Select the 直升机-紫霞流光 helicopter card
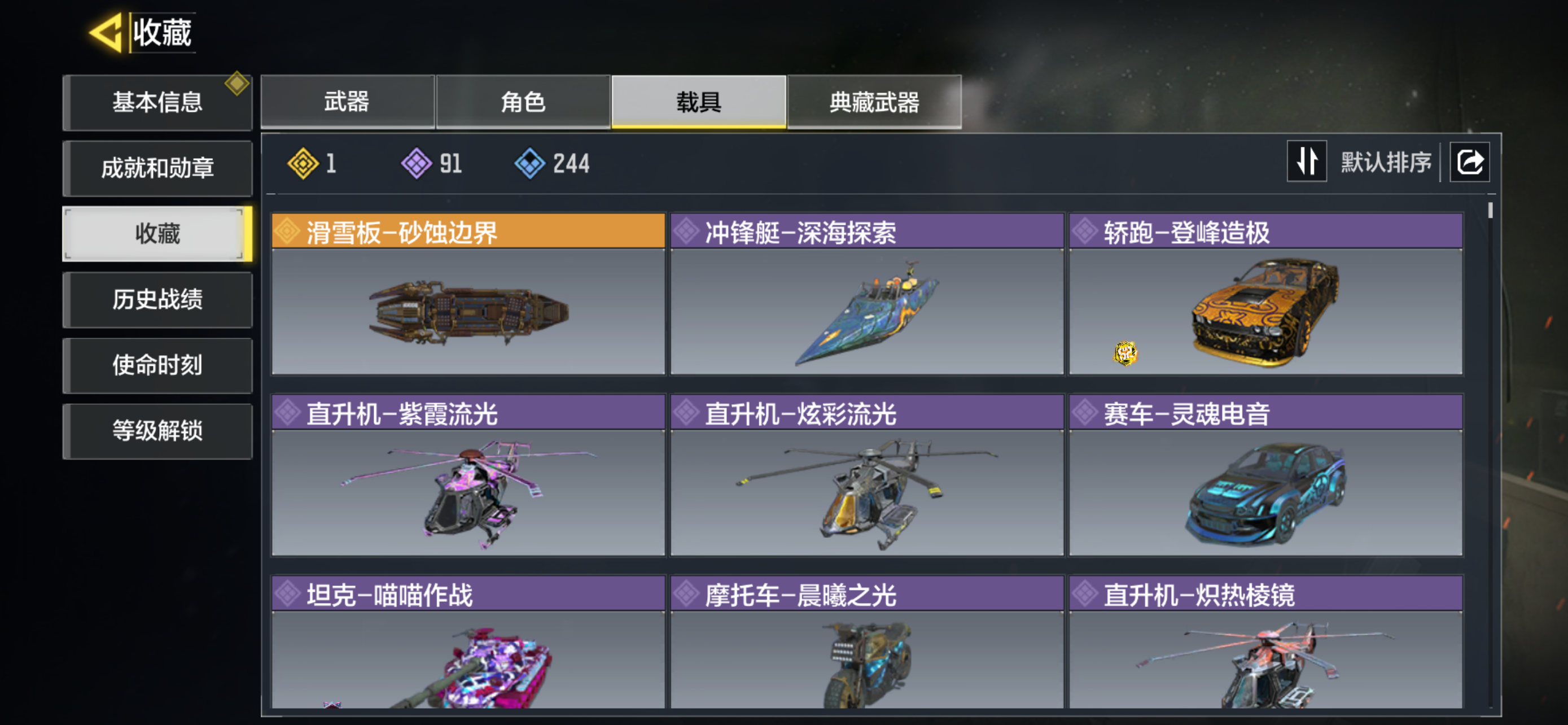This screenshot has height=725, width=1568. click(x=468, y=475)
